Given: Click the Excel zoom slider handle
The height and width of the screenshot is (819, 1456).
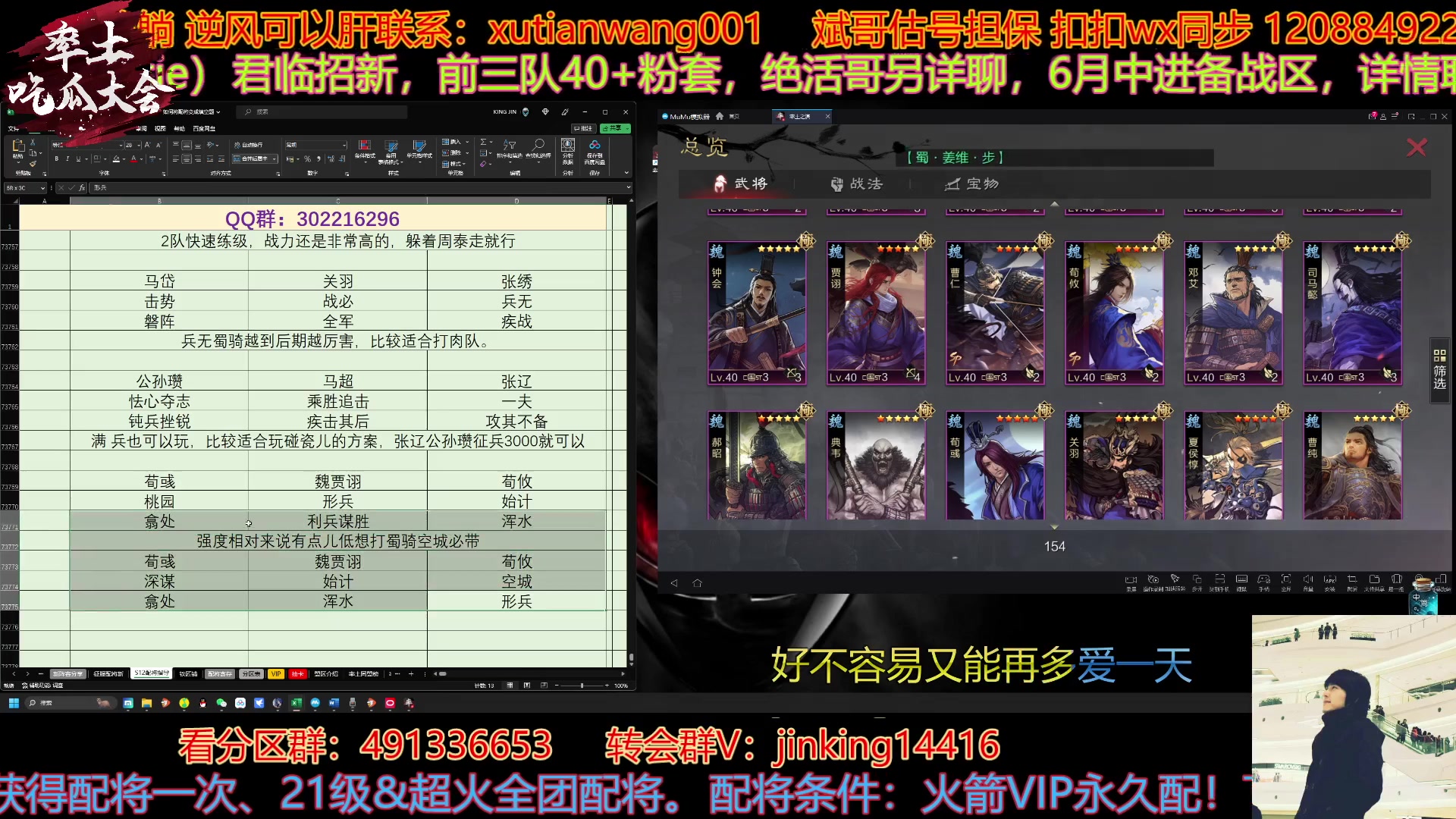Looking at the screenshot, I should click(582, 685).
